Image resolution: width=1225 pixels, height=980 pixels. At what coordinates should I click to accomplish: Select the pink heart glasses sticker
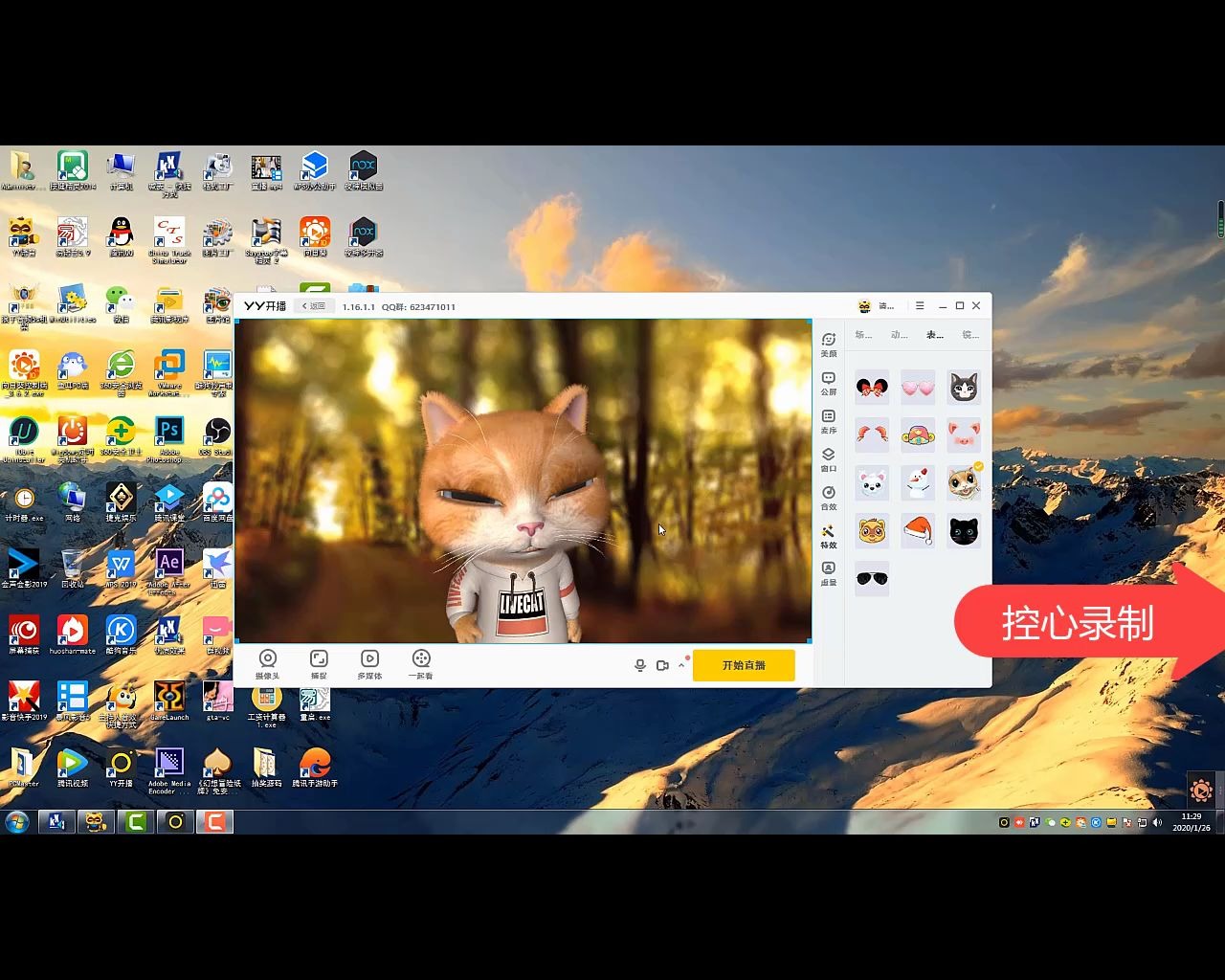918,388
